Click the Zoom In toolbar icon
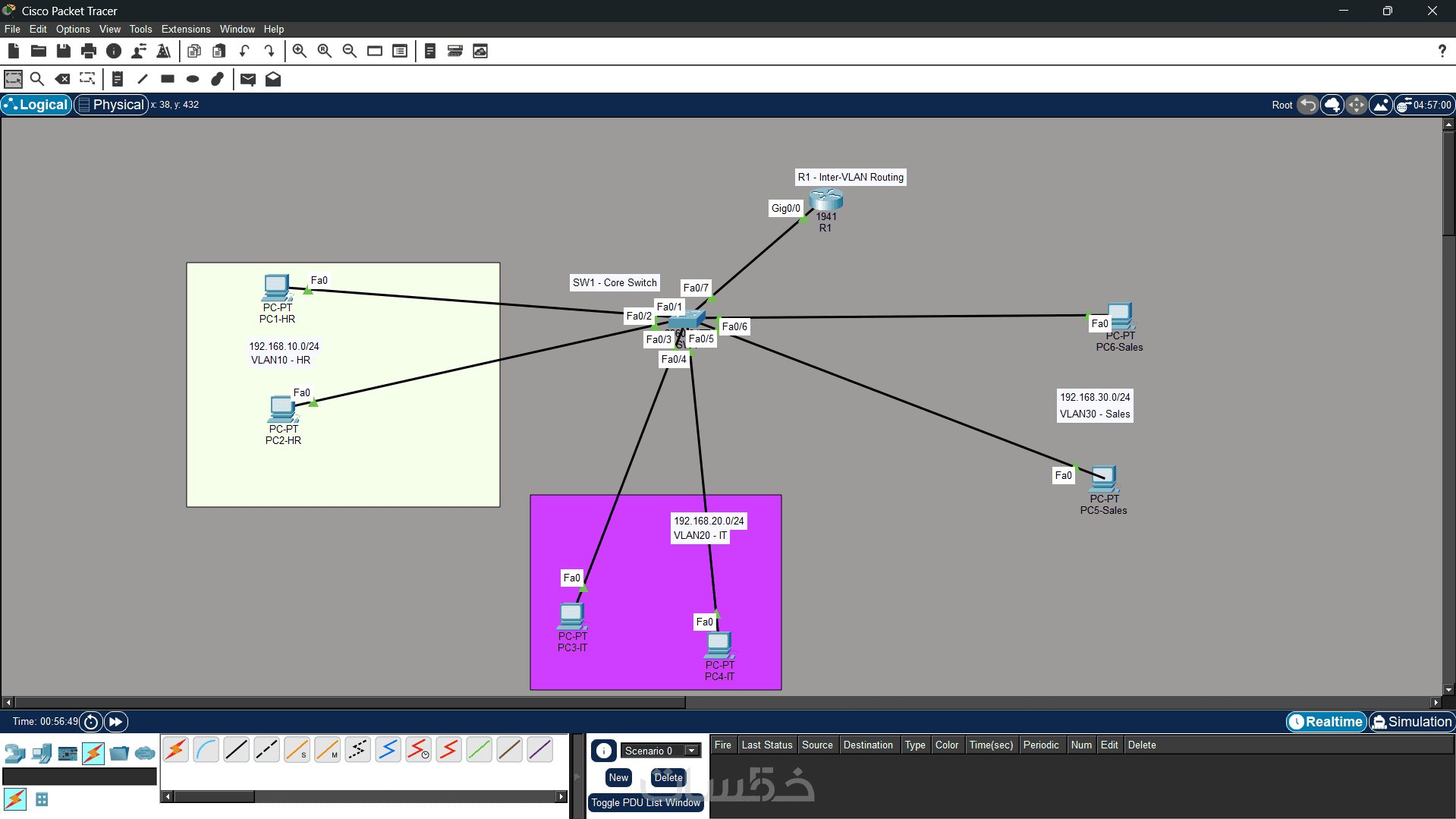Image resolution: width=1456 pixels, height=819 pixels. tap(300, 51)
